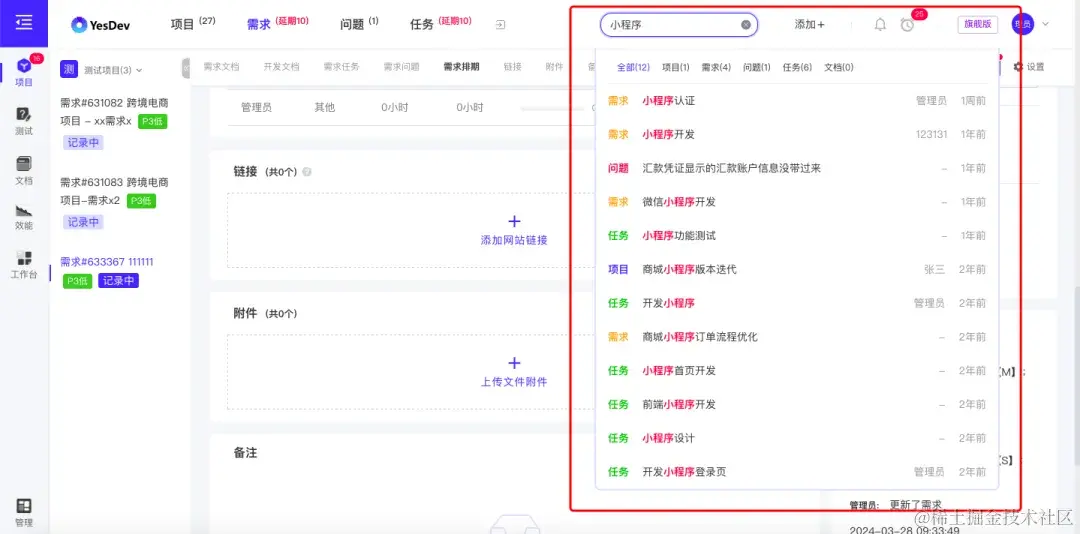The height and width of the screenshot is (534, 1080).
Task: Open the alarm clock reminders icon
Action: tap(907, 25)
